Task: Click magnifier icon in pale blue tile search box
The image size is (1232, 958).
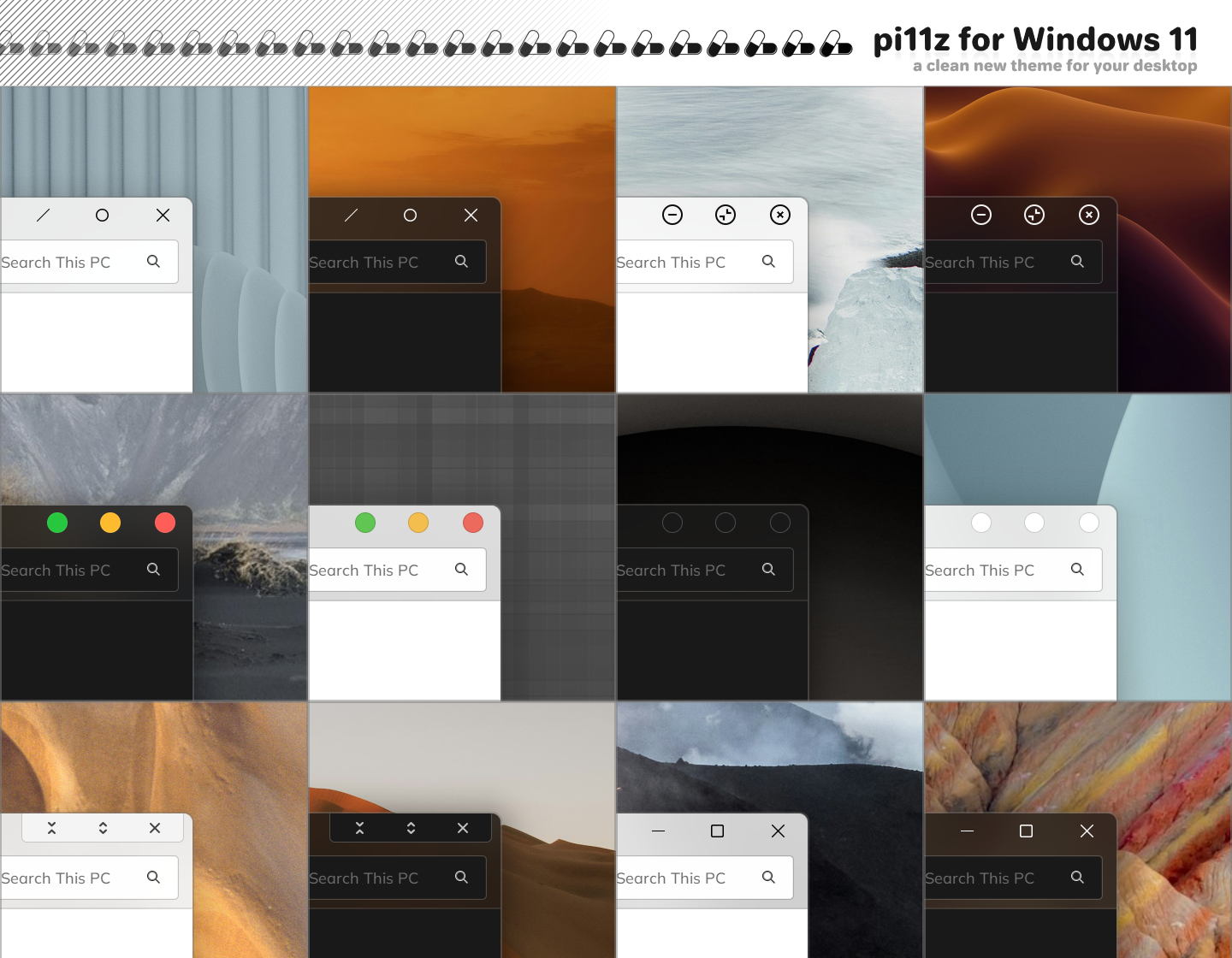Action: click(1077, 570)
